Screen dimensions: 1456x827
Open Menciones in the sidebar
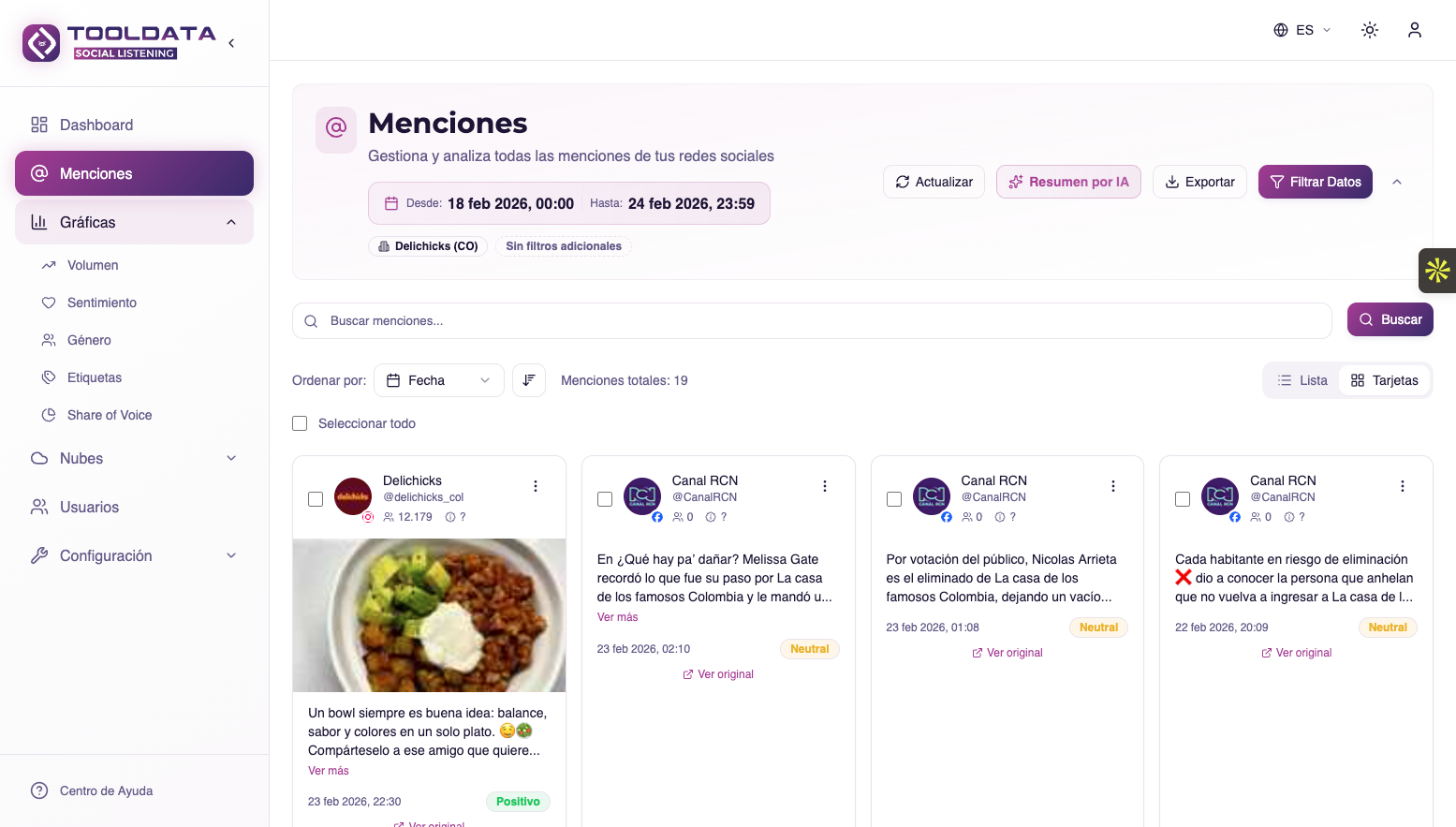(134, 173)
